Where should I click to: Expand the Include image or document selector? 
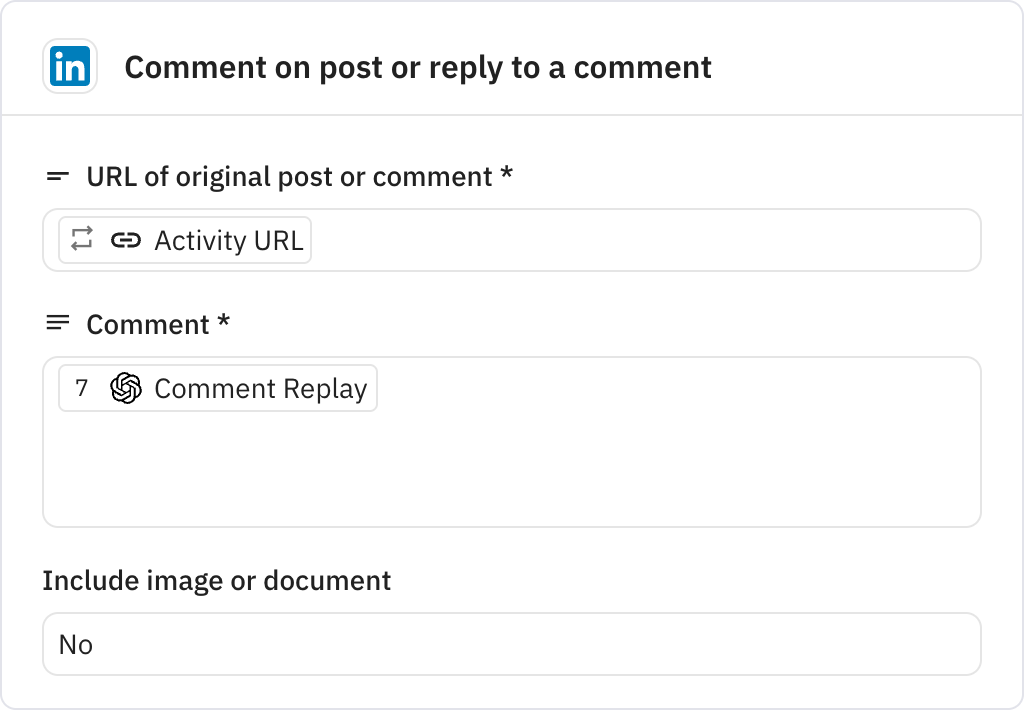coord(512,644)
